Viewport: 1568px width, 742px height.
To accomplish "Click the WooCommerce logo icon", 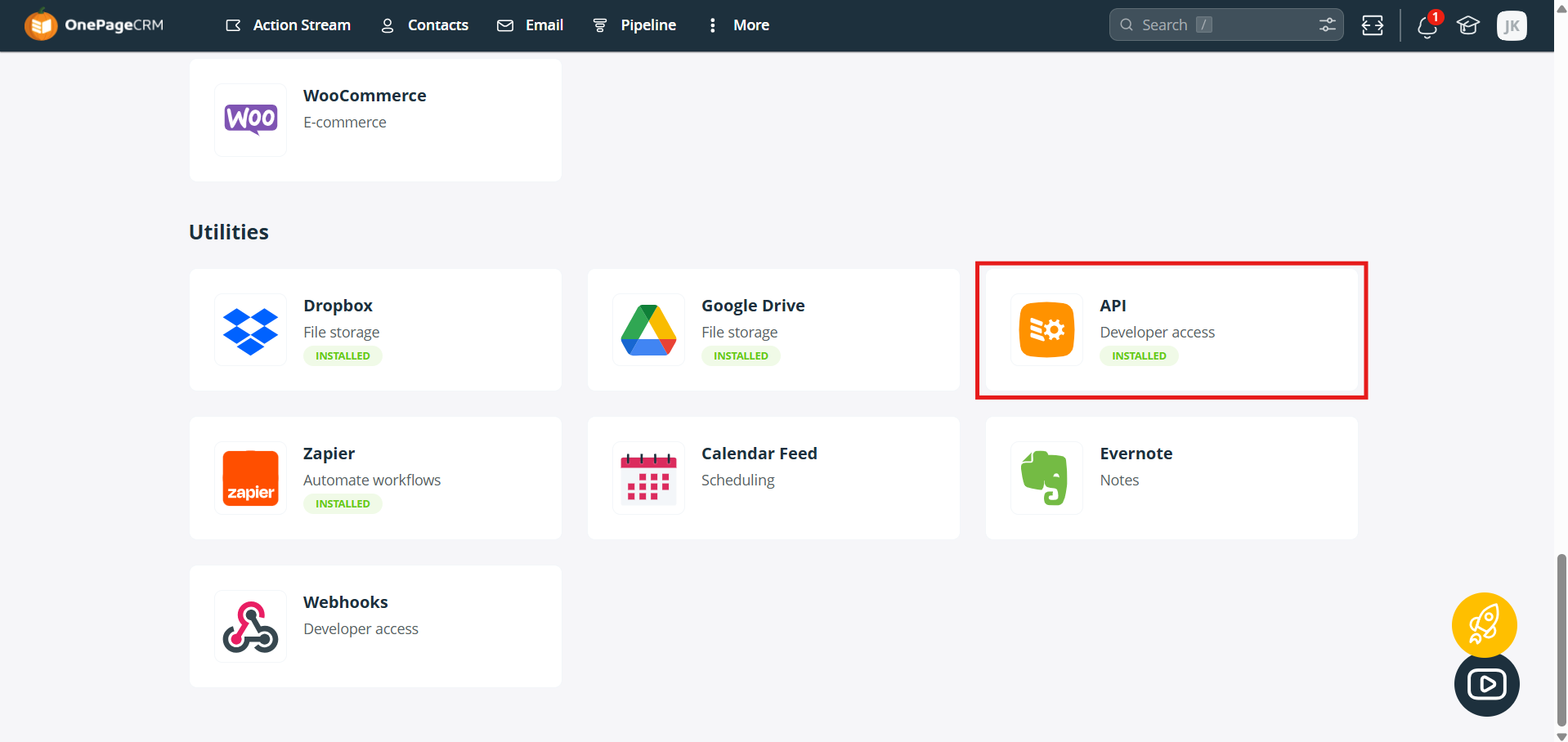I will click(251, 120).
